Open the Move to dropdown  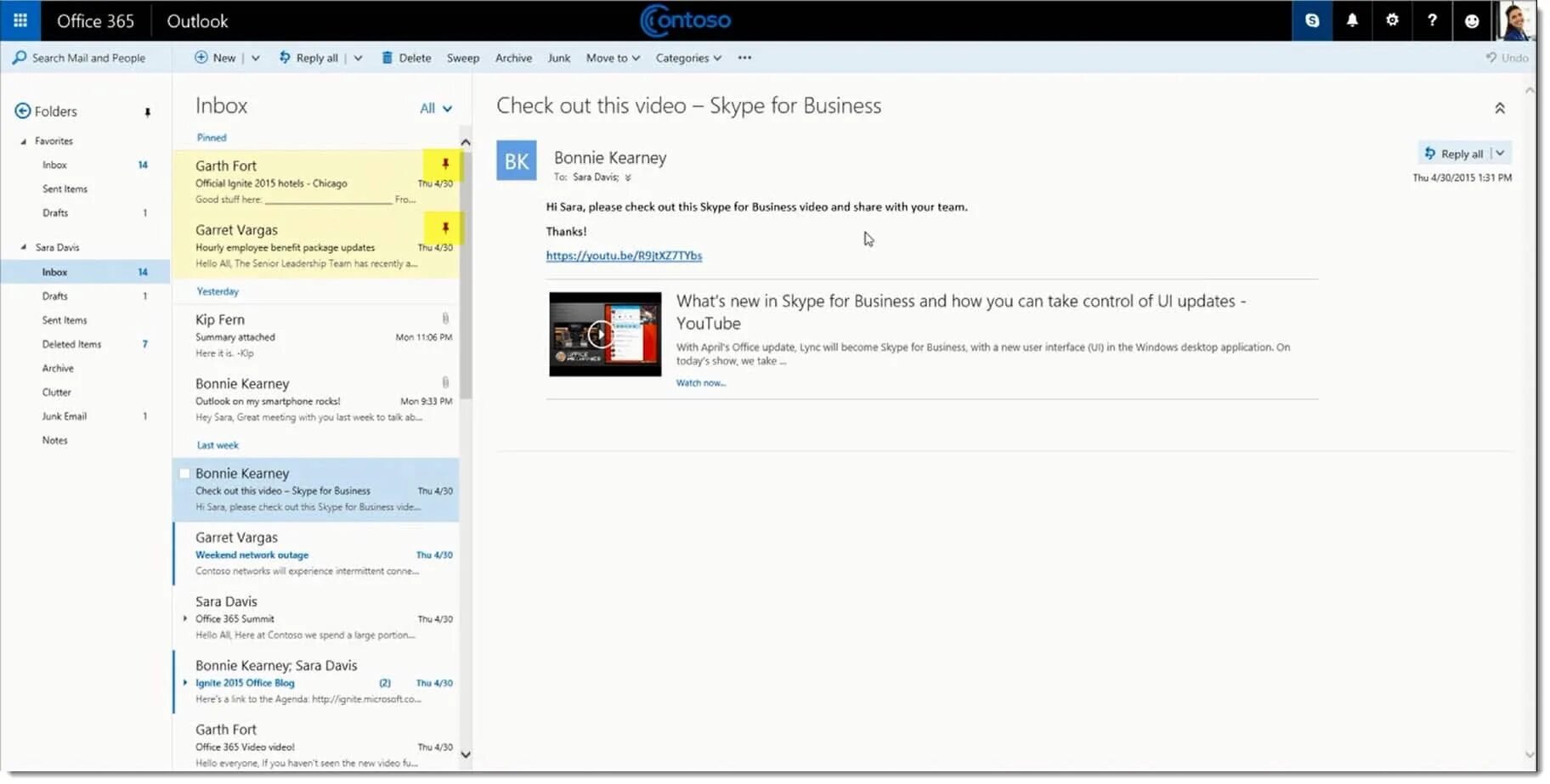point(613,58)
